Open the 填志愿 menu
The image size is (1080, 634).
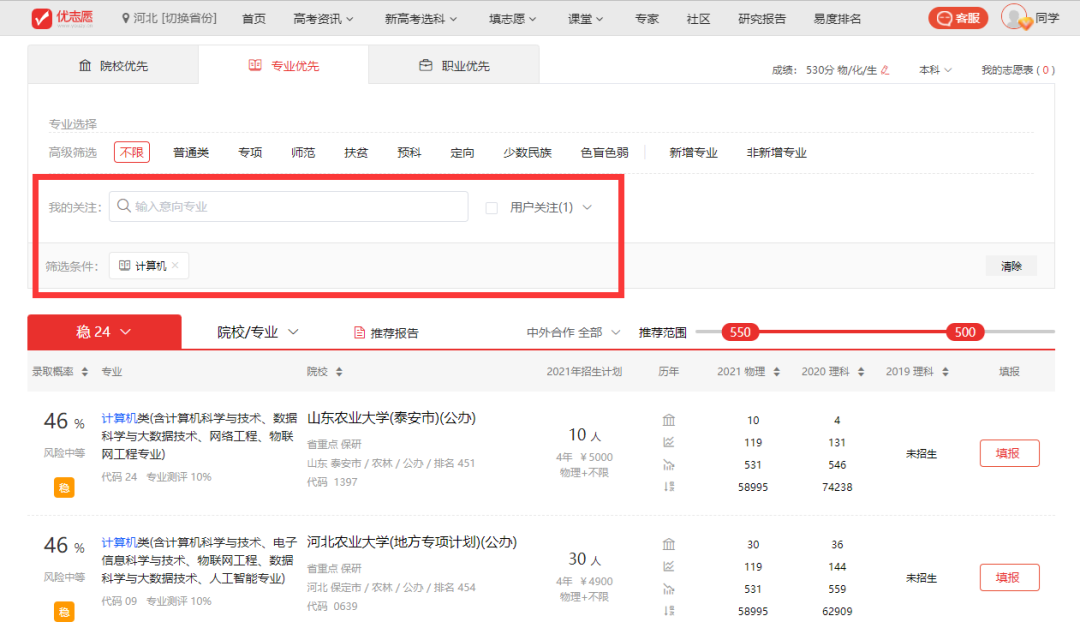pos(513,19)
